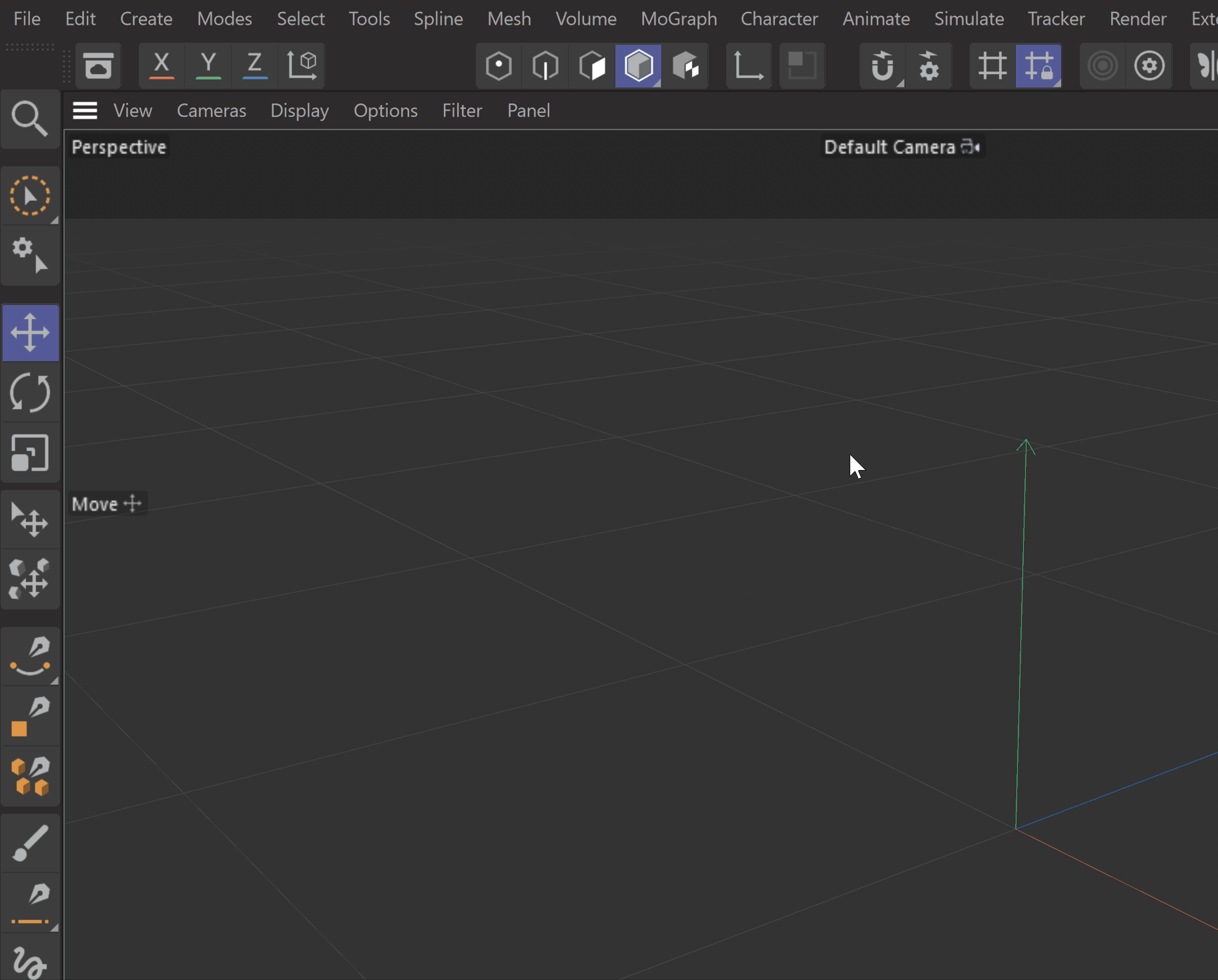
Task: Click the gear with cursor tool icon
Action: (30, 256)
